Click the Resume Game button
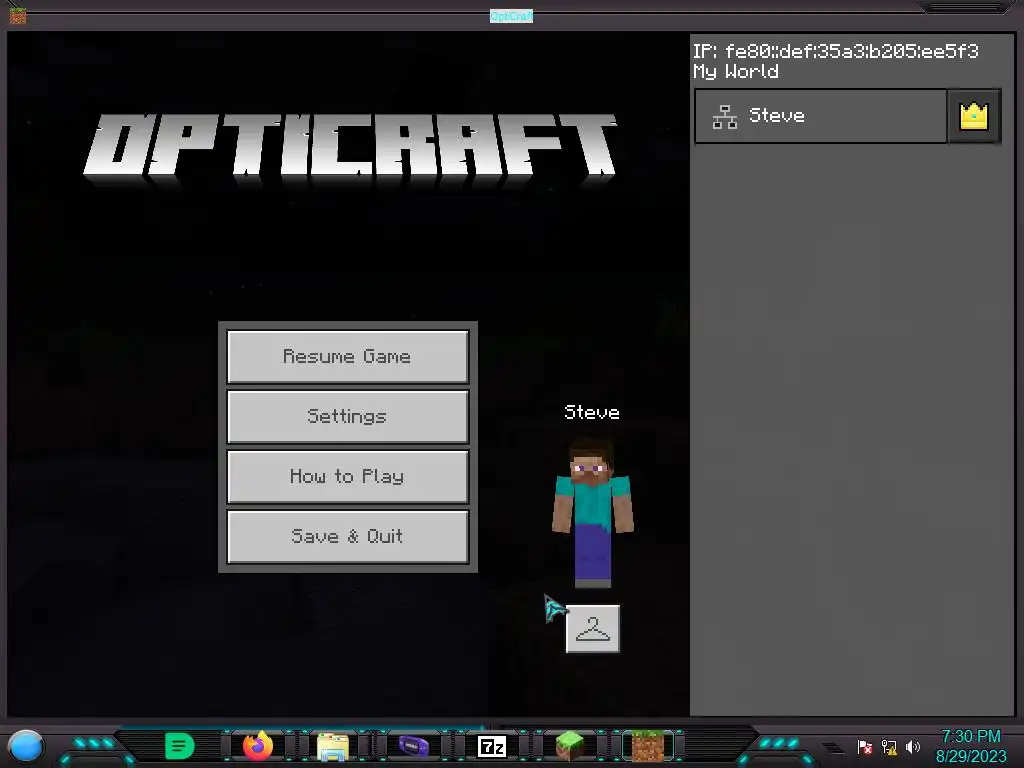This screenshot has height=768, width=1024. [x=347, y=356]
